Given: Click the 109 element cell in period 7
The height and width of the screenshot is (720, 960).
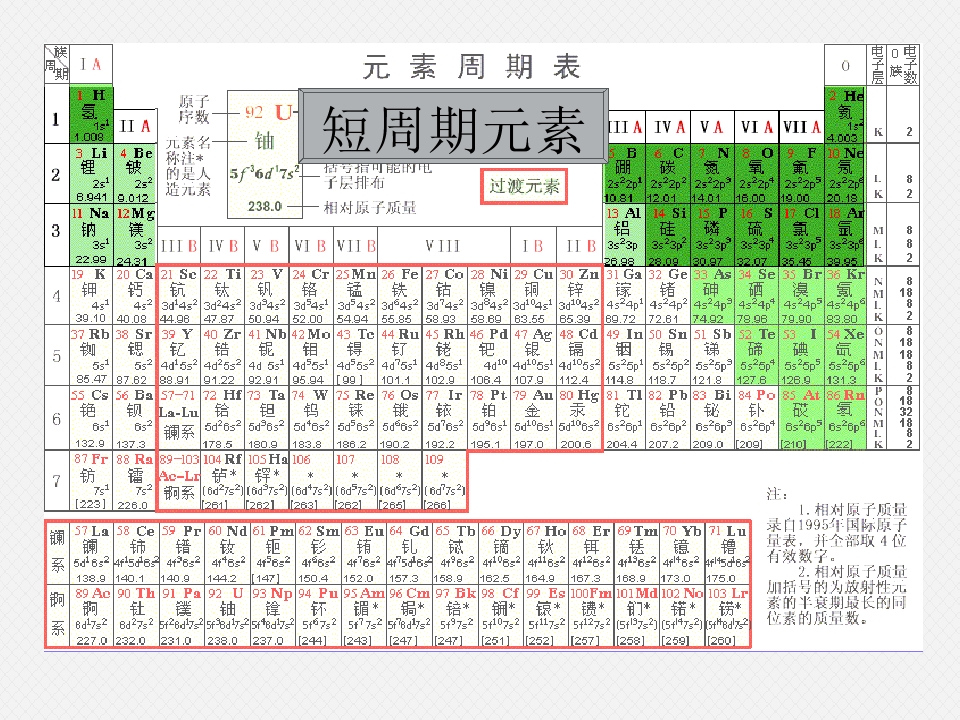Looking at the screenshot, I should coord(444,482).
